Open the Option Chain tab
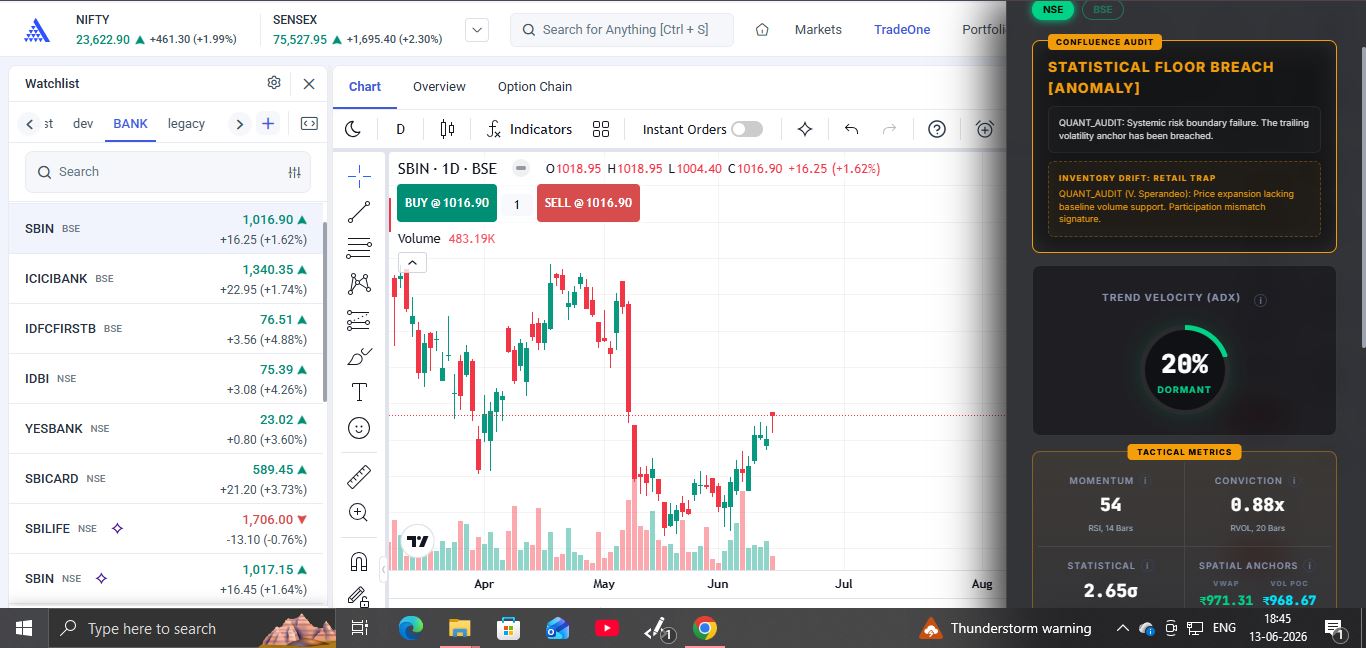 click(535, 86)
